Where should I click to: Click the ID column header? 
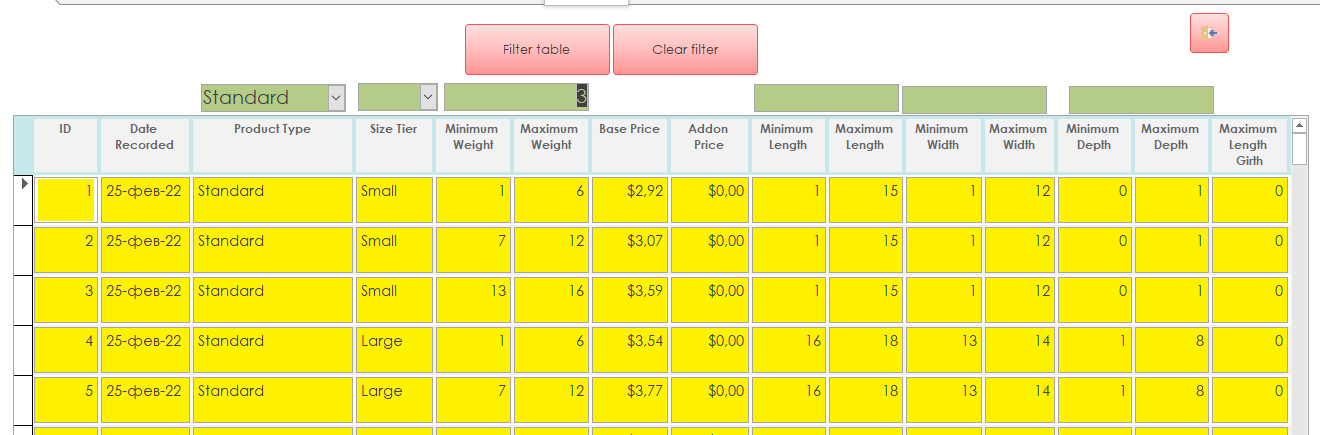coord(66,145)
